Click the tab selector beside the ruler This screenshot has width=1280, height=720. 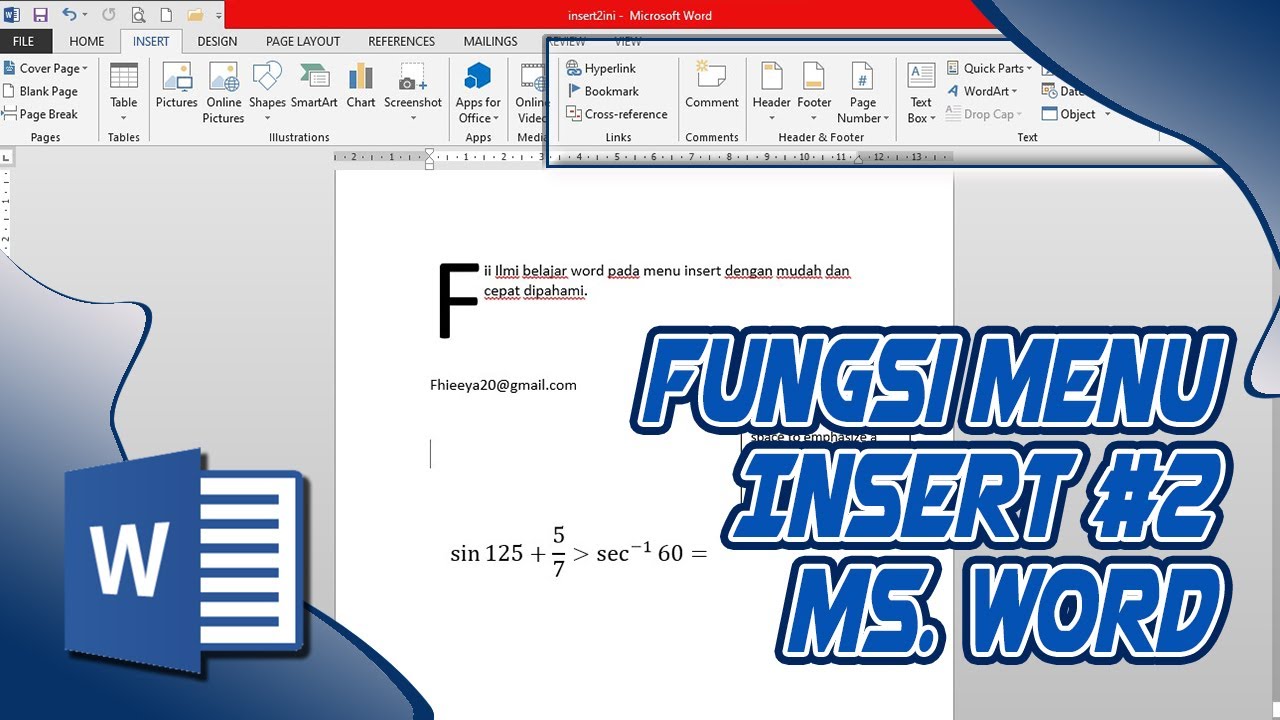[x=6, y=157]
